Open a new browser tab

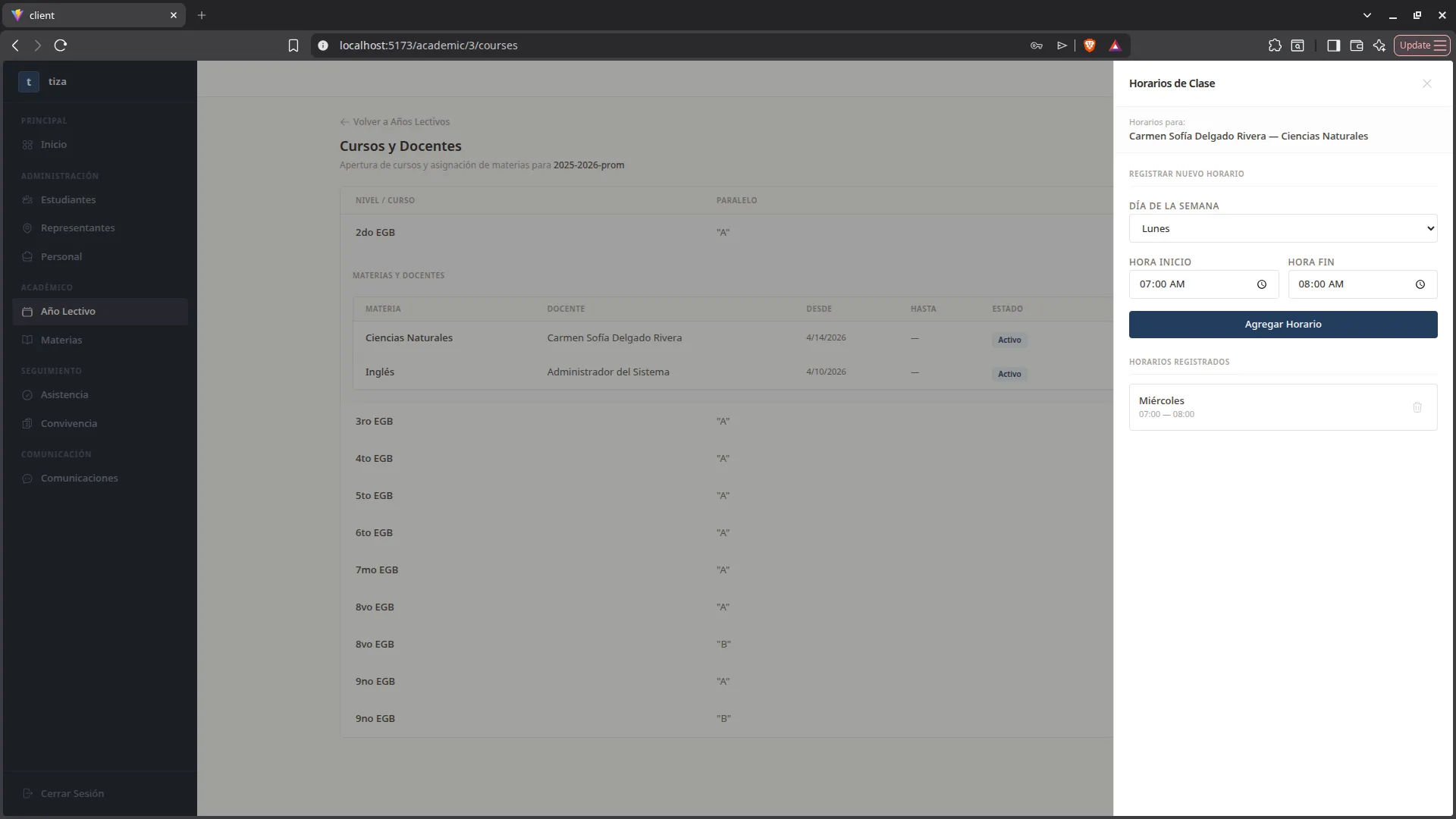click(x=202, y=15)
